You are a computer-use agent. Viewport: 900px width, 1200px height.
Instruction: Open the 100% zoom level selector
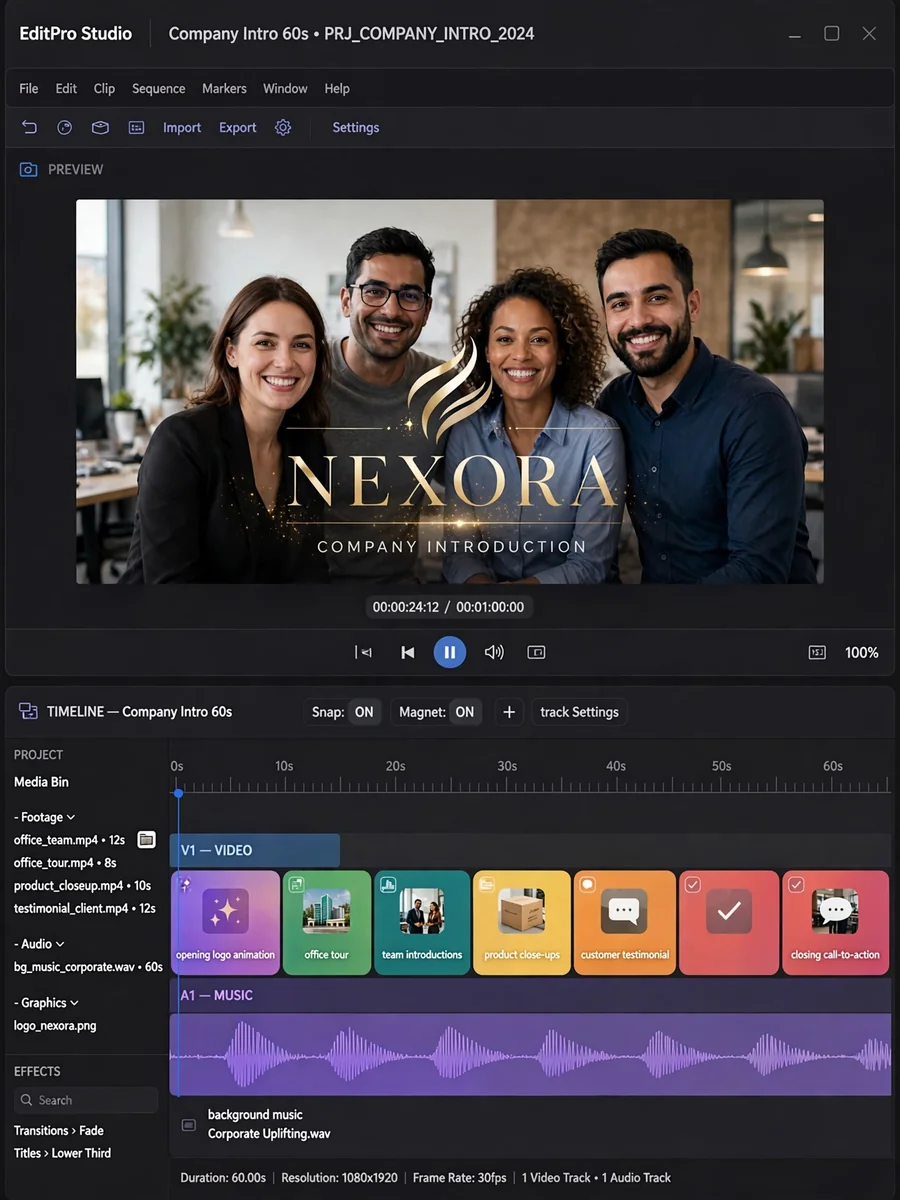(x=862, y=653)
